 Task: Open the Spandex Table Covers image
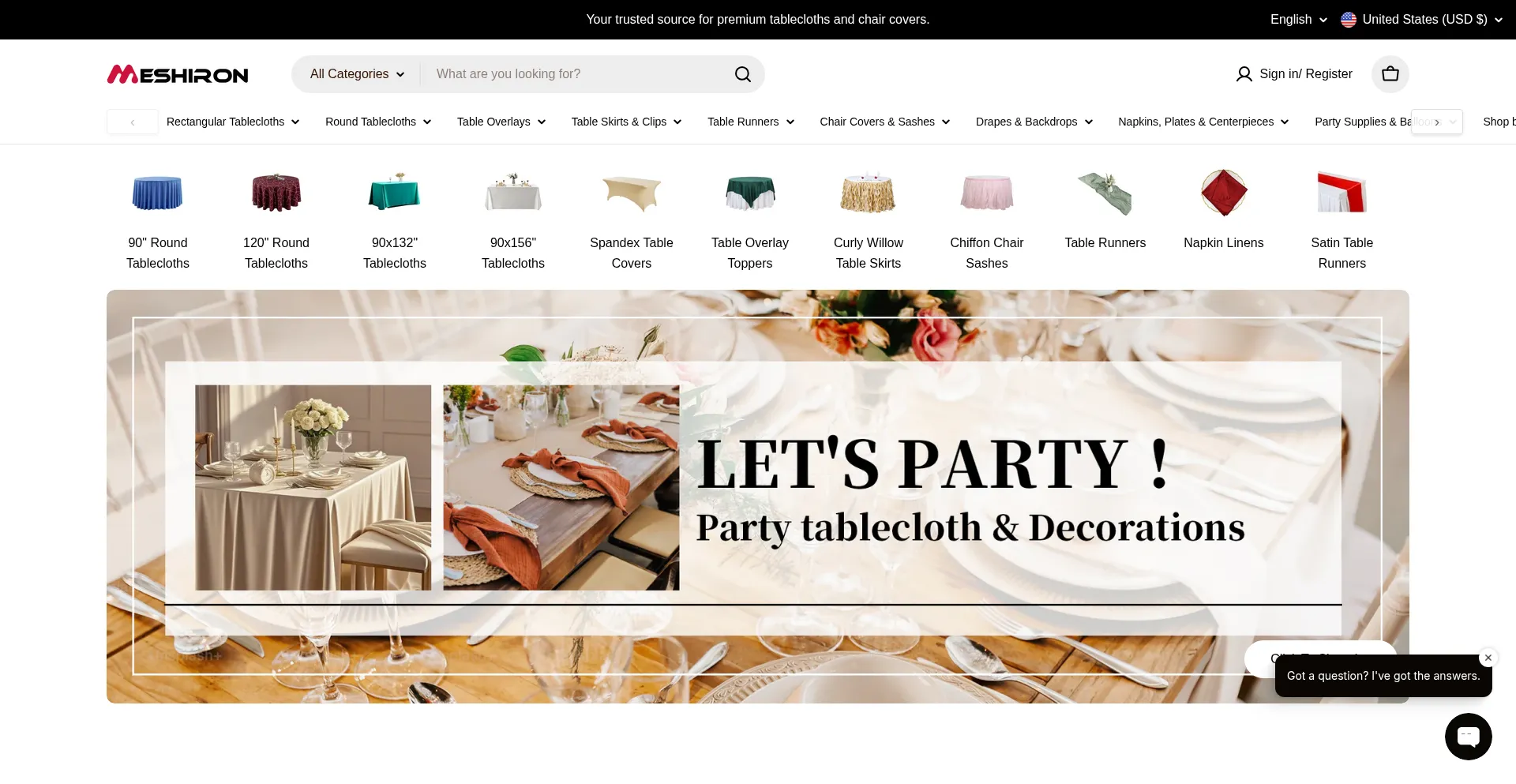(x=632, y=193)
